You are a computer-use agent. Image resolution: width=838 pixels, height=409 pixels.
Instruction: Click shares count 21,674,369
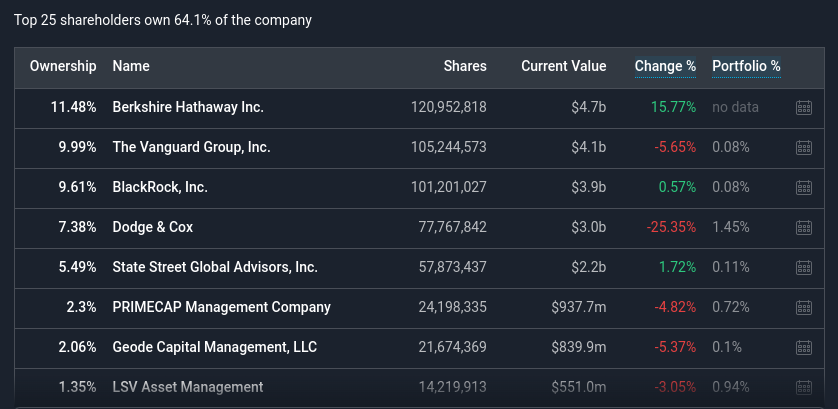coord(453,348)
